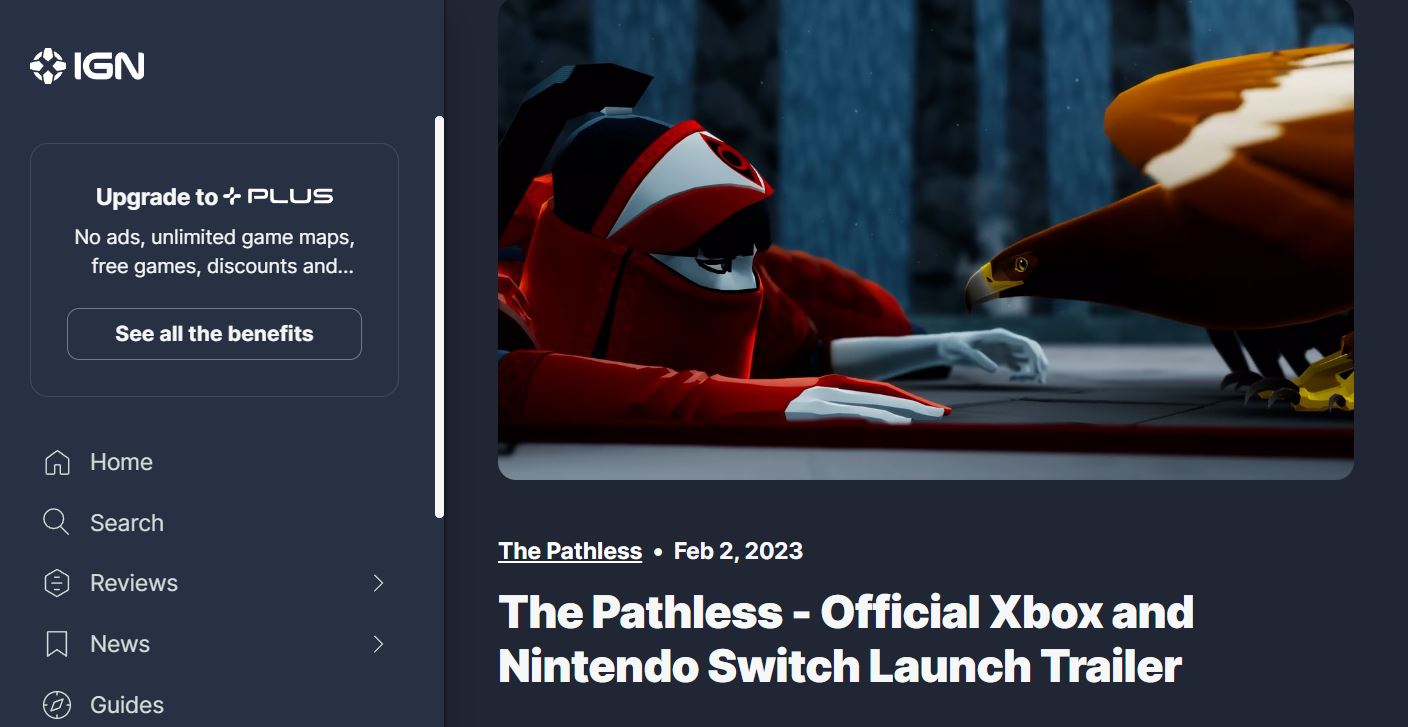Click the Guides compass icon
Screen dimensions: 1408x727
(x=57, y=705)
